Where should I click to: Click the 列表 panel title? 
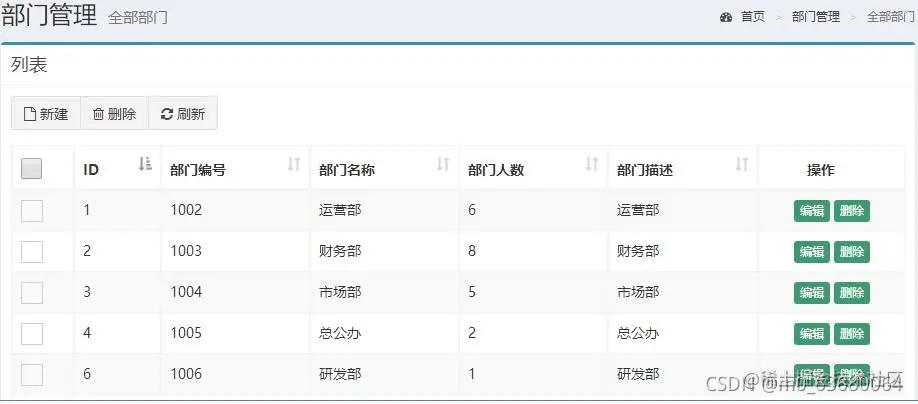[29, 65]
